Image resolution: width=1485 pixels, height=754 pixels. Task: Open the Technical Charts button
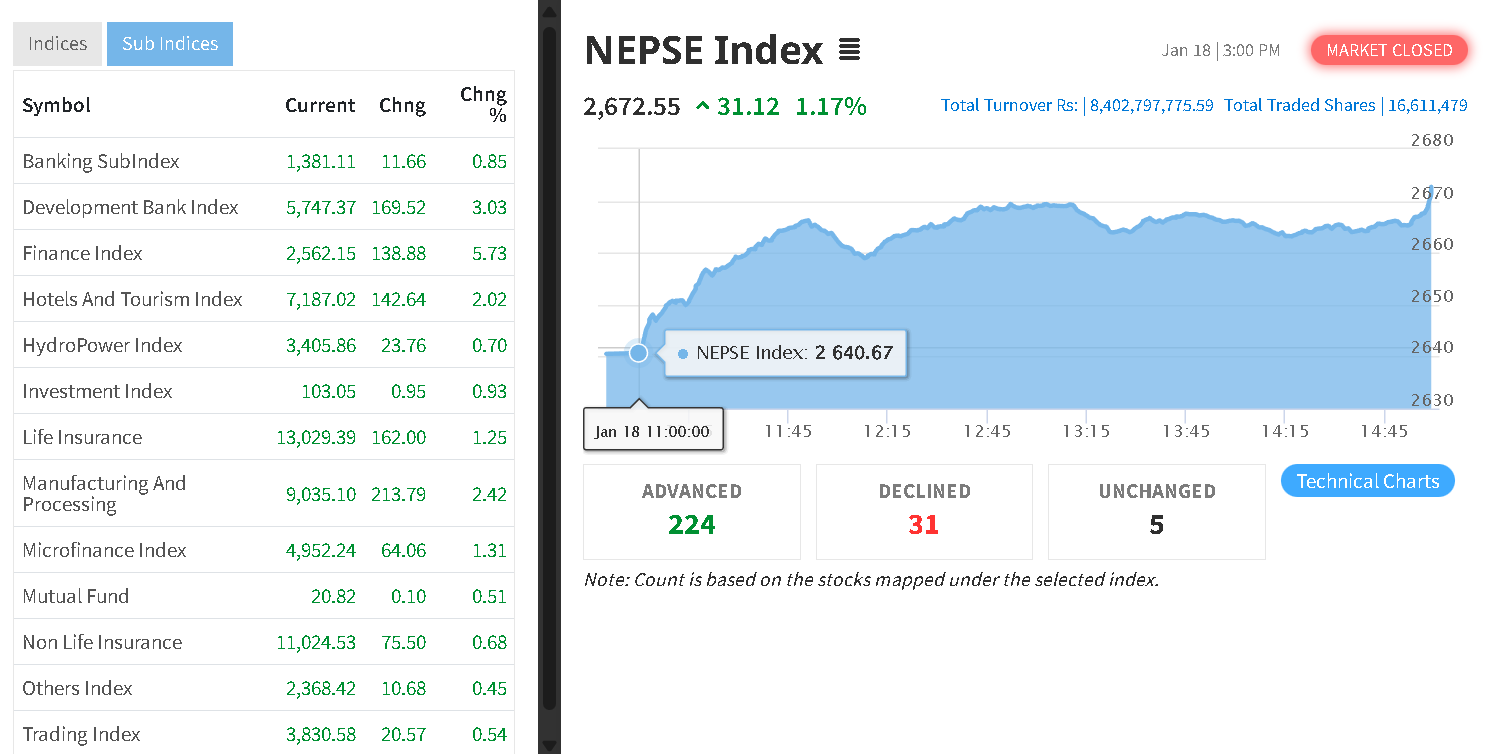point(1367,481)
